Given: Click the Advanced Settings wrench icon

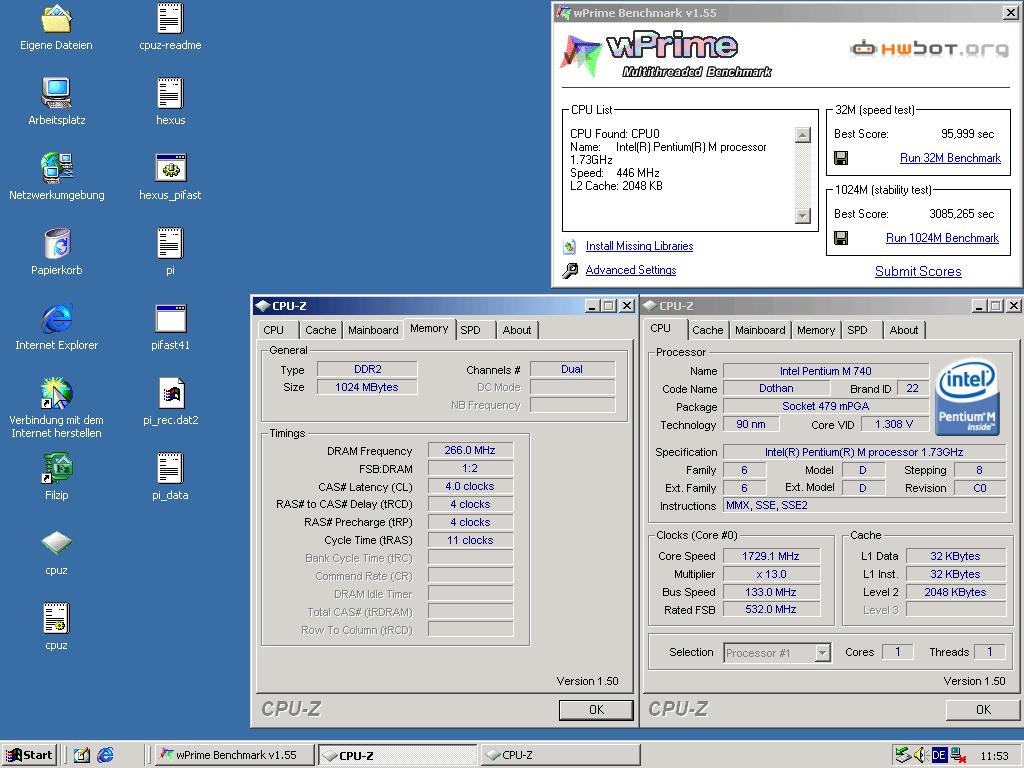Looking at the screenshot, I should [569, 270].
